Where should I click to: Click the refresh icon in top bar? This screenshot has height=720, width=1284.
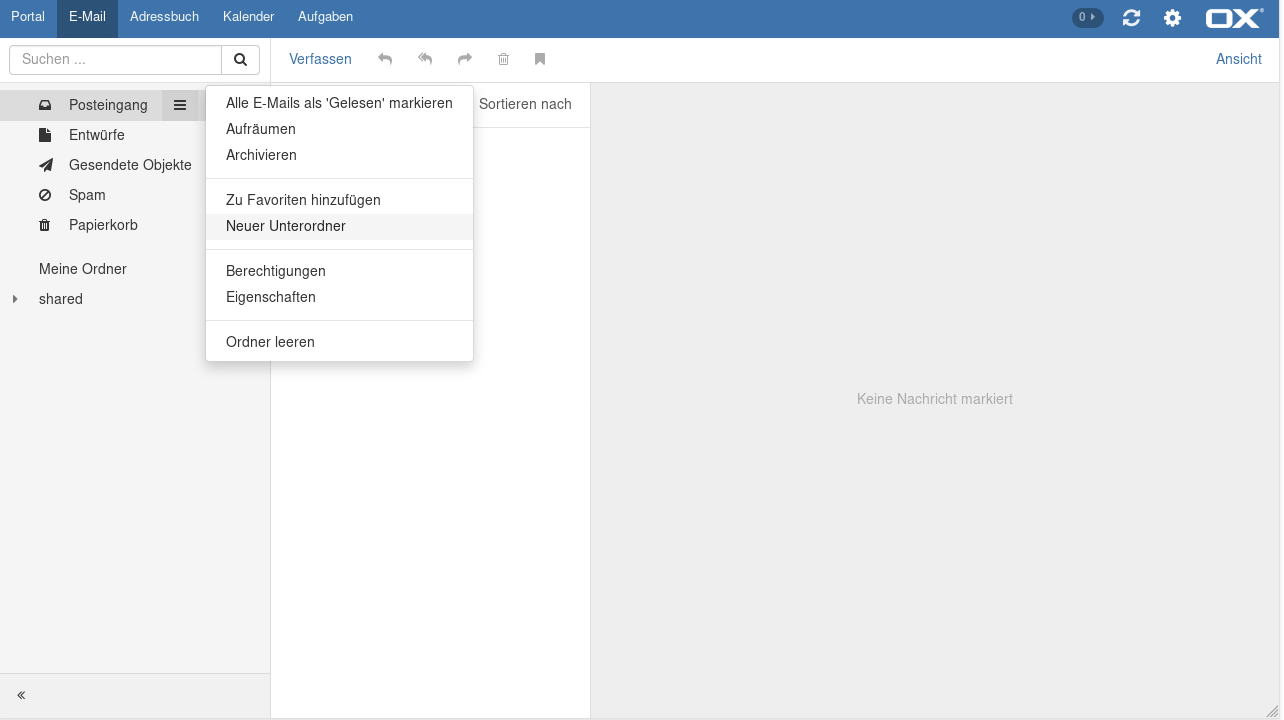pyautogui.click(x=1131, y=18)
